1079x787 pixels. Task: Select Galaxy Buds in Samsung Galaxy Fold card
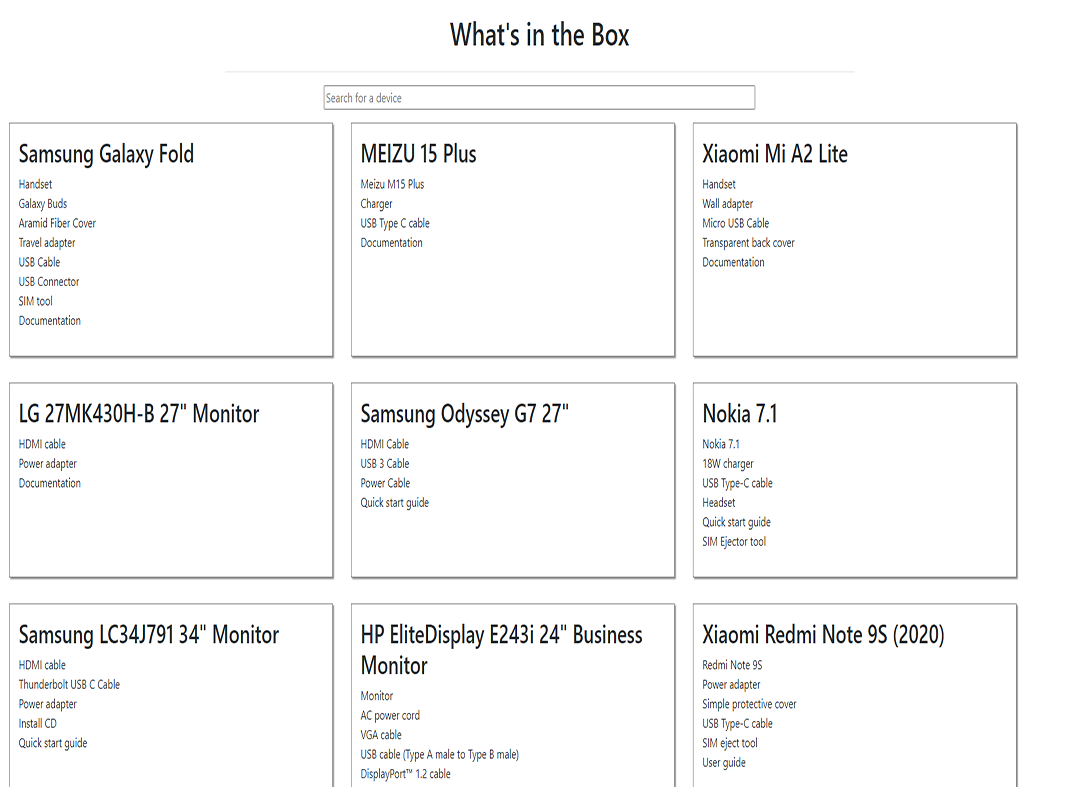coord(43,204)
